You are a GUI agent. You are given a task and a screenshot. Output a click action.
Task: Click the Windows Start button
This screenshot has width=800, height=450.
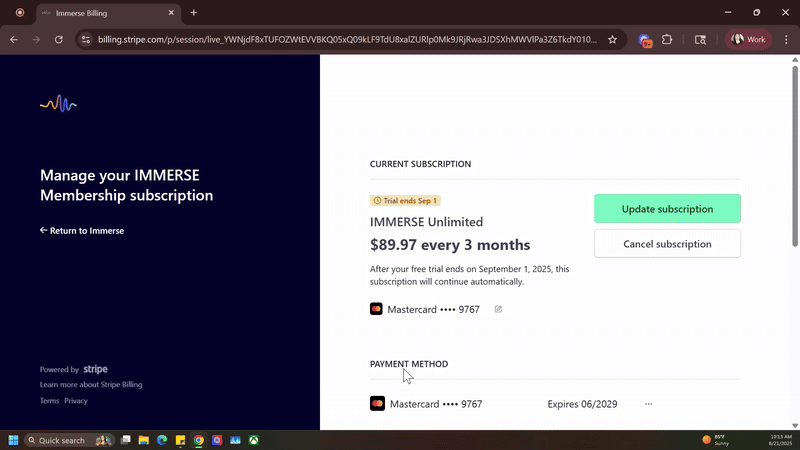[x=14, y=440]
